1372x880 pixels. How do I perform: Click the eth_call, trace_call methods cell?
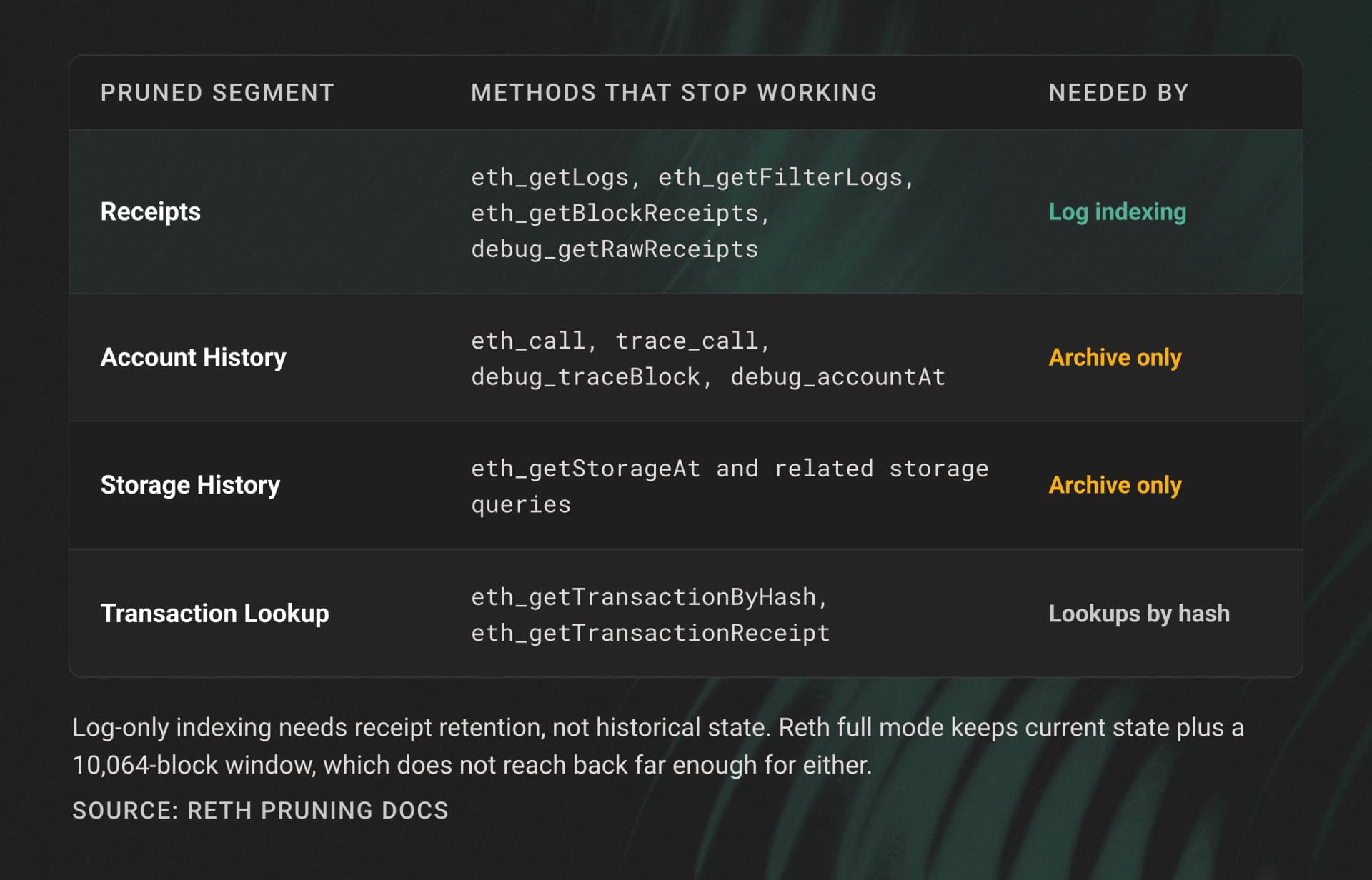707,359
